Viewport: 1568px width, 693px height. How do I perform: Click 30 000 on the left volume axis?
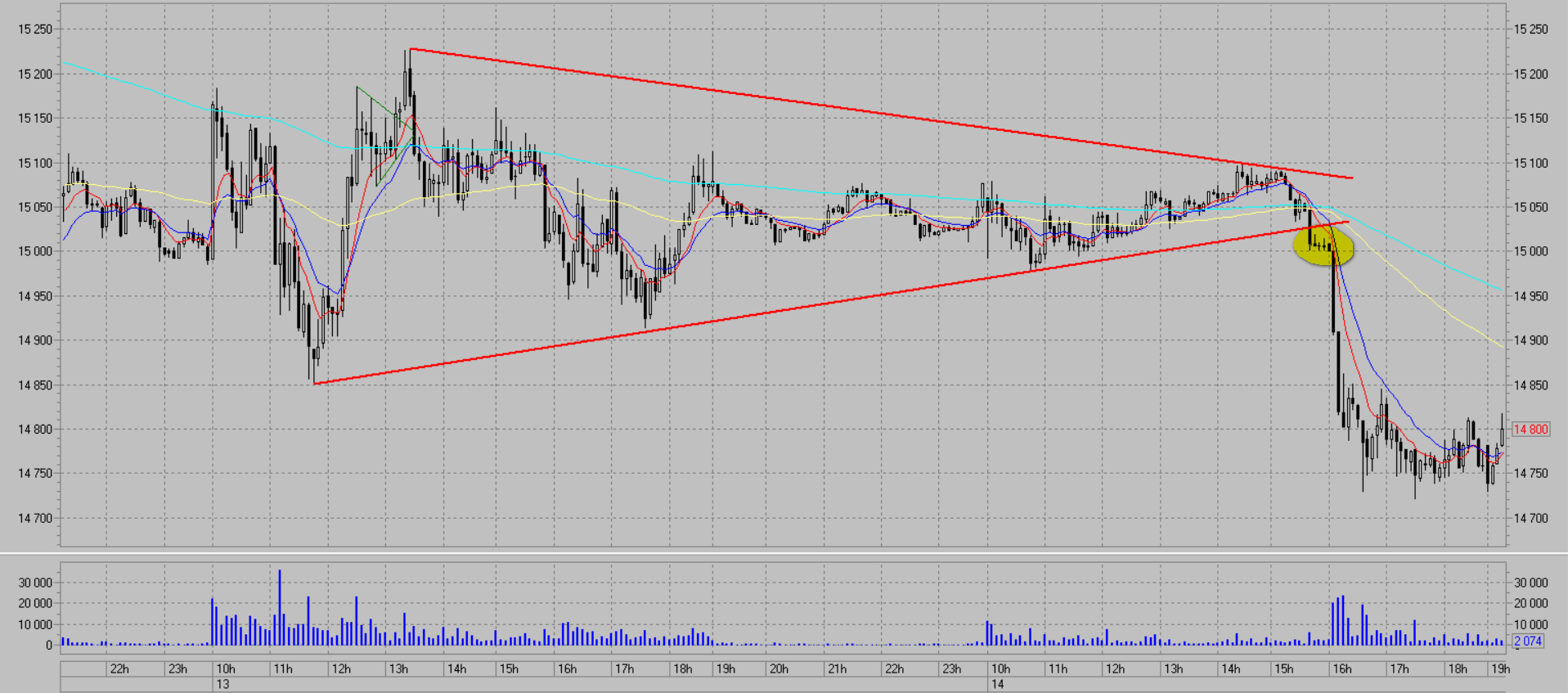(x=35, y=583)
